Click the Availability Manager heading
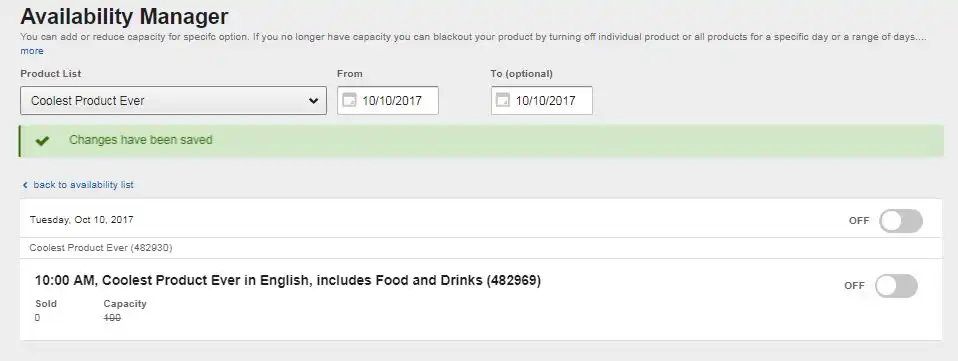This screenshot has height=361, width=958. (125, 16)
